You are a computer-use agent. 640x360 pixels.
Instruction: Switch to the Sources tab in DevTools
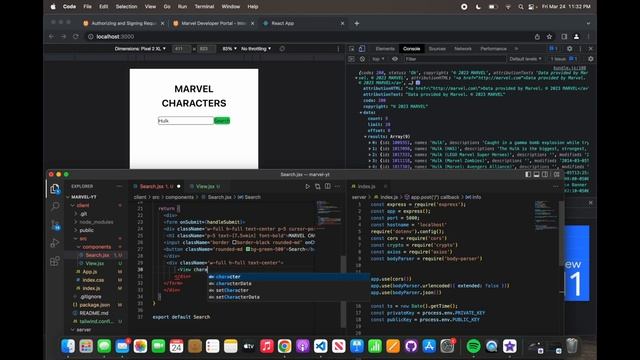[437, 49]
